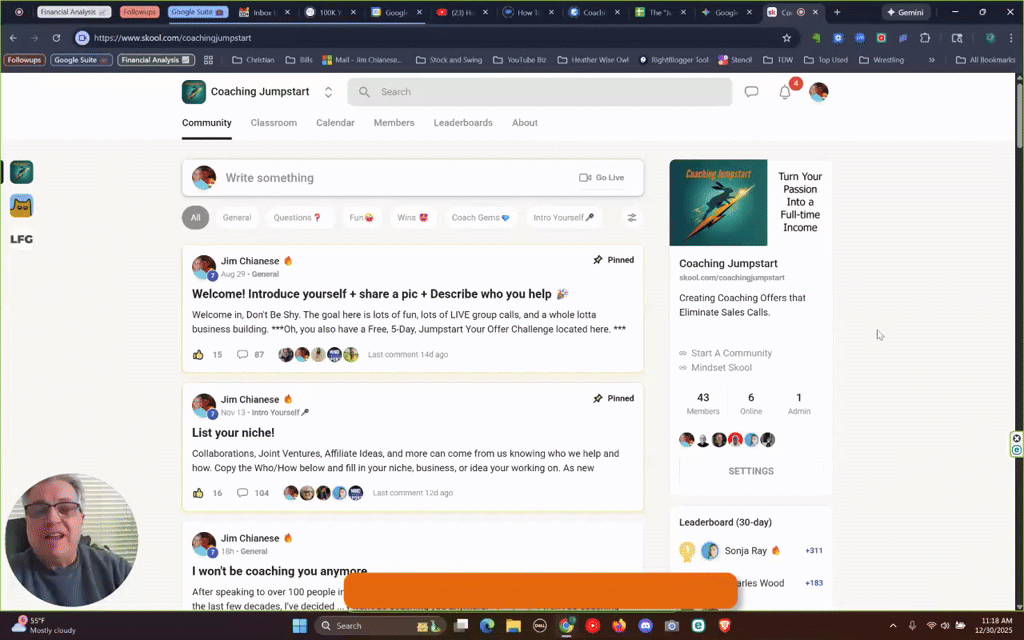Open the Gemini button in browser title bar

click(905, 12)
